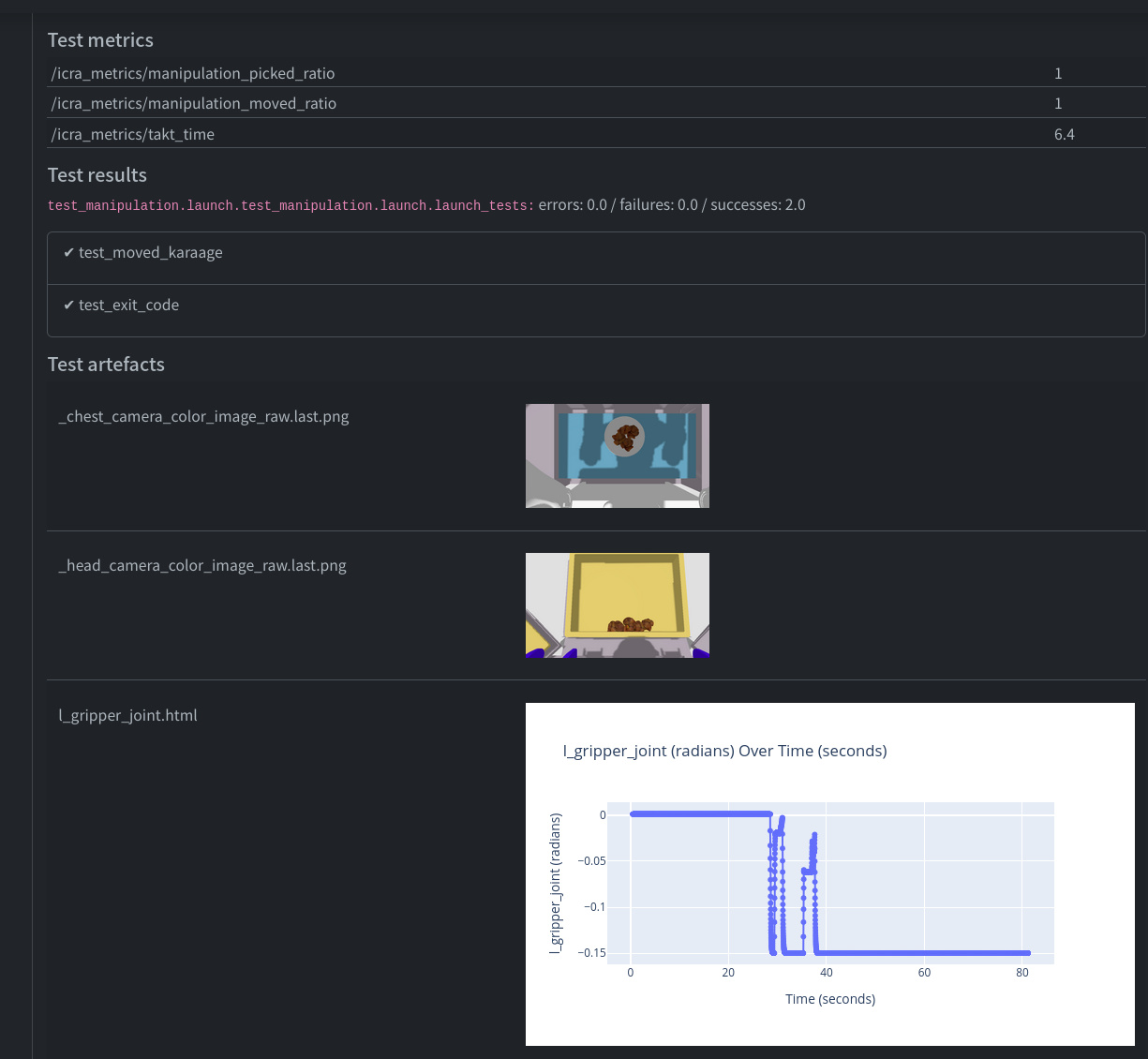Click the checkmark icon beside test_exit_code
1148x1059 pixels.
pos(68,306)
